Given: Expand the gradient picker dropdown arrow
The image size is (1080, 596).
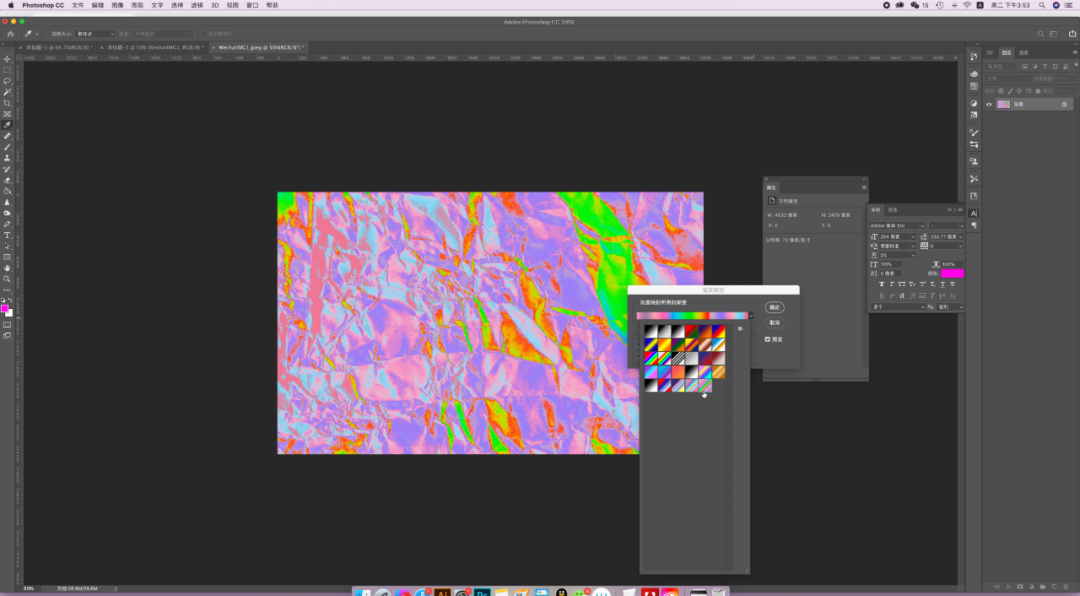Looking at the screenshot, I should [x=751, y=316].
